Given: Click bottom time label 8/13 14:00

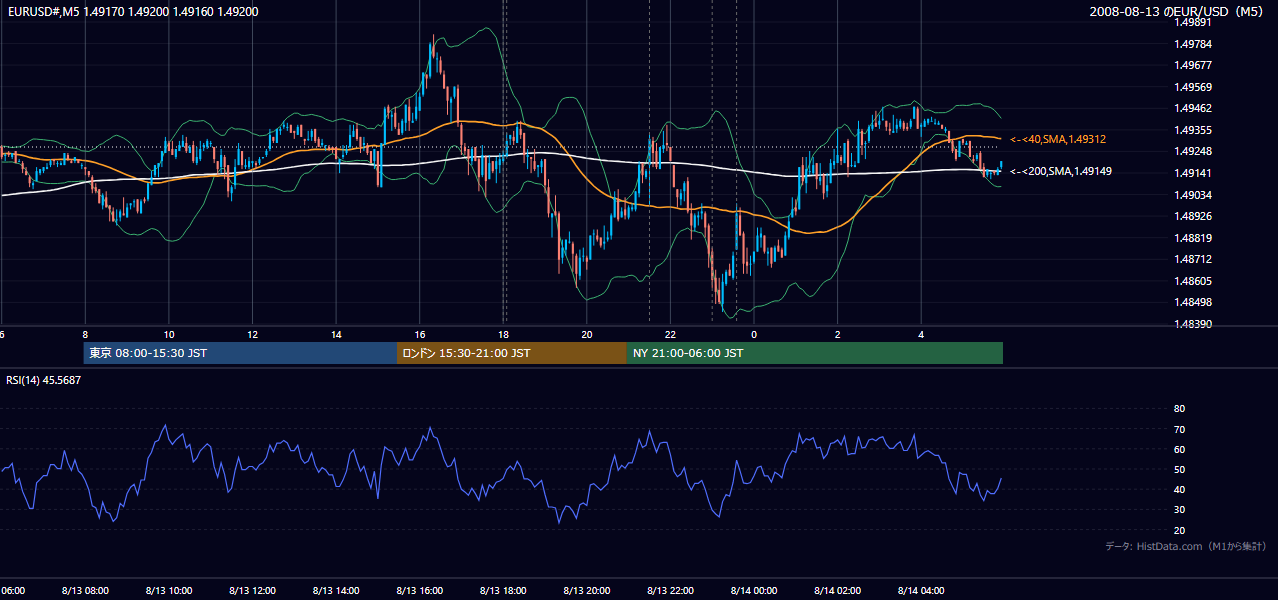Looking at the screenshot, I should point(336,590).
